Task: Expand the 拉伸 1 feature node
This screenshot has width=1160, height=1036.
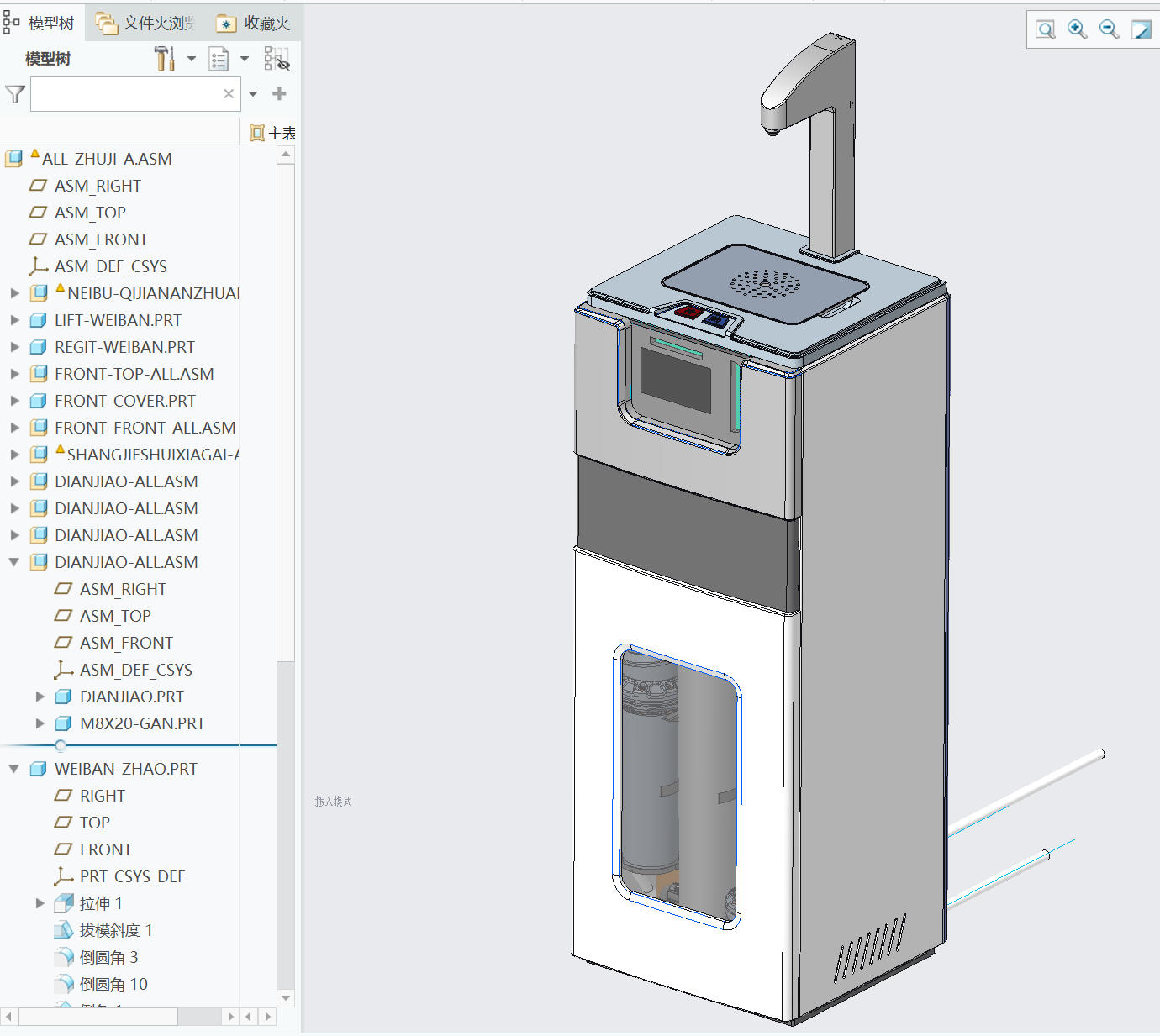Action: coord(40,903)
